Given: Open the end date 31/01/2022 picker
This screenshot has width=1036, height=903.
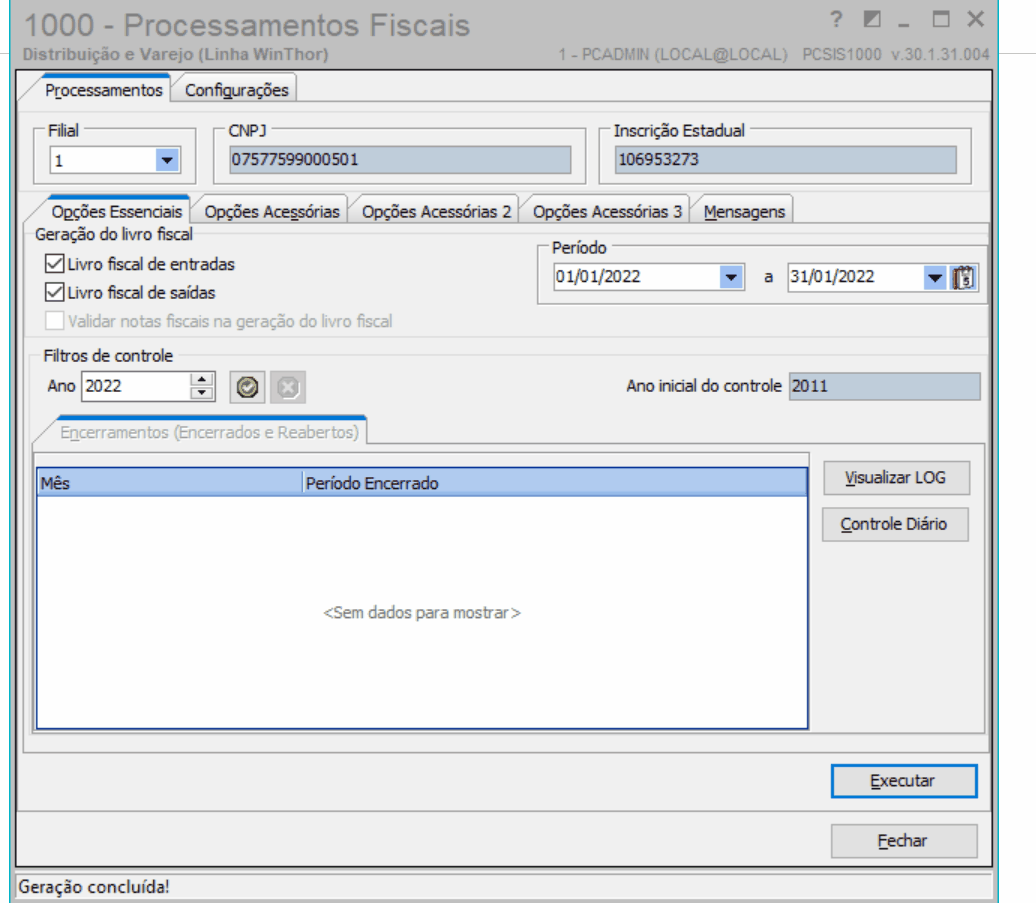Looking at the screenshot, I should (x=934, y=277).
